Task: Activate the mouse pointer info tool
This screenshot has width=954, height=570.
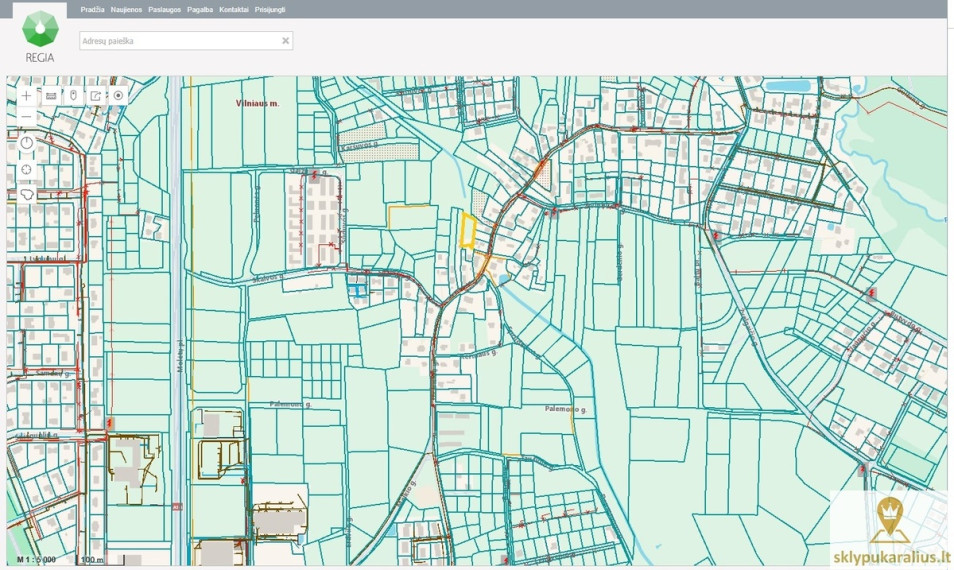Action: coord(74,96)
